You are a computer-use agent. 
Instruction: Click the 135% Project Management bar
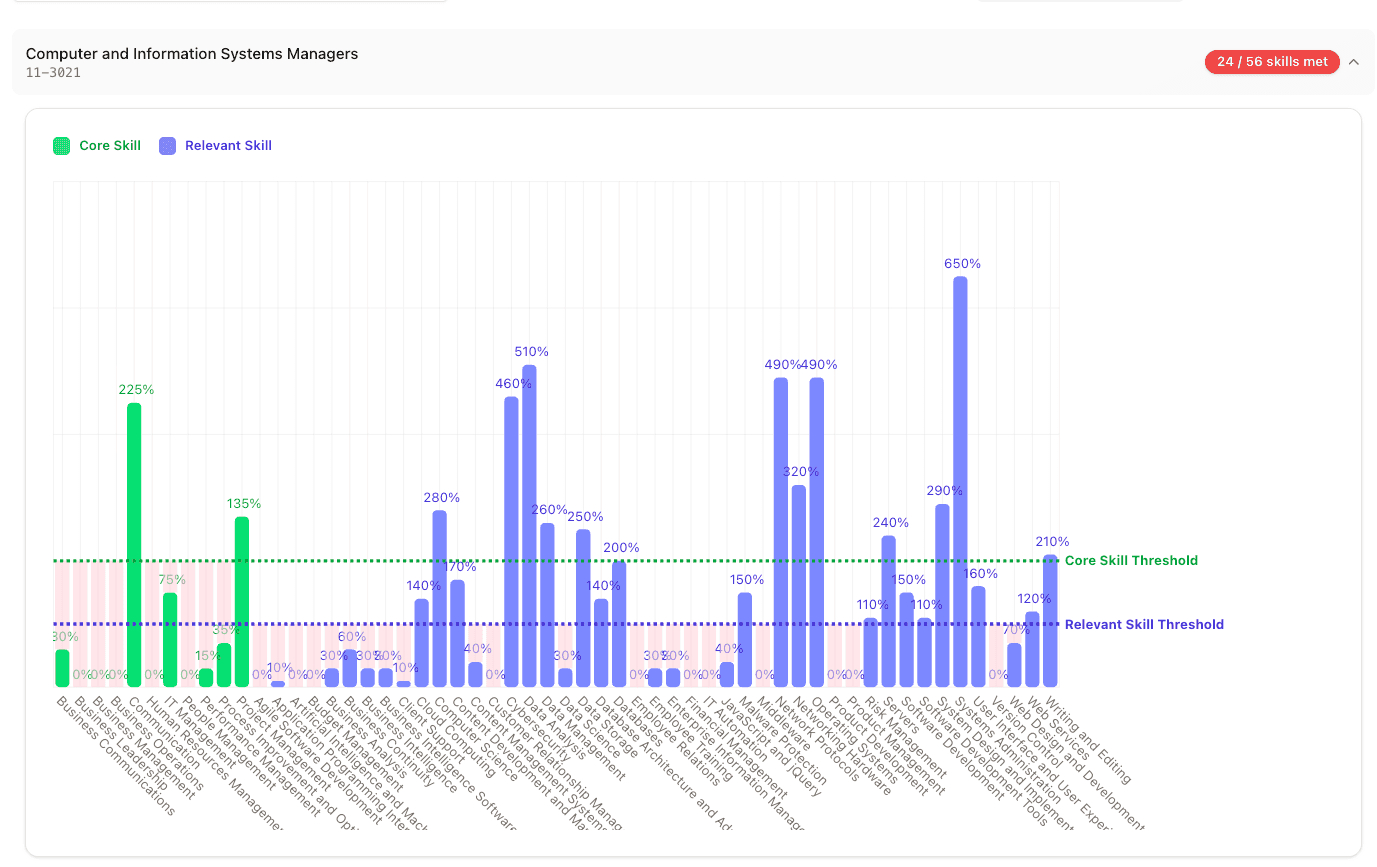coord(242,600)
